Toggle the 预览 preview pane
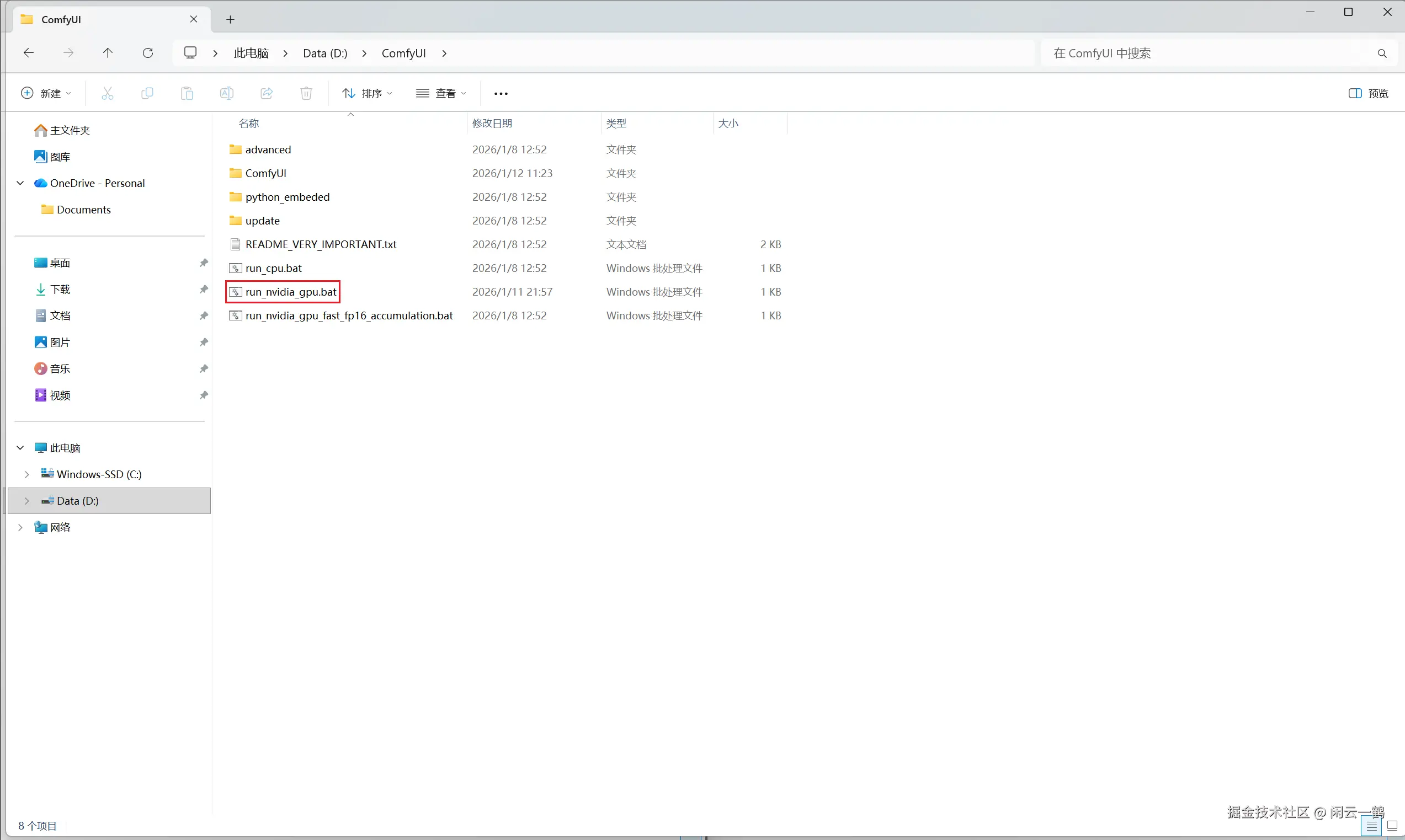 tap(1367, 93)
